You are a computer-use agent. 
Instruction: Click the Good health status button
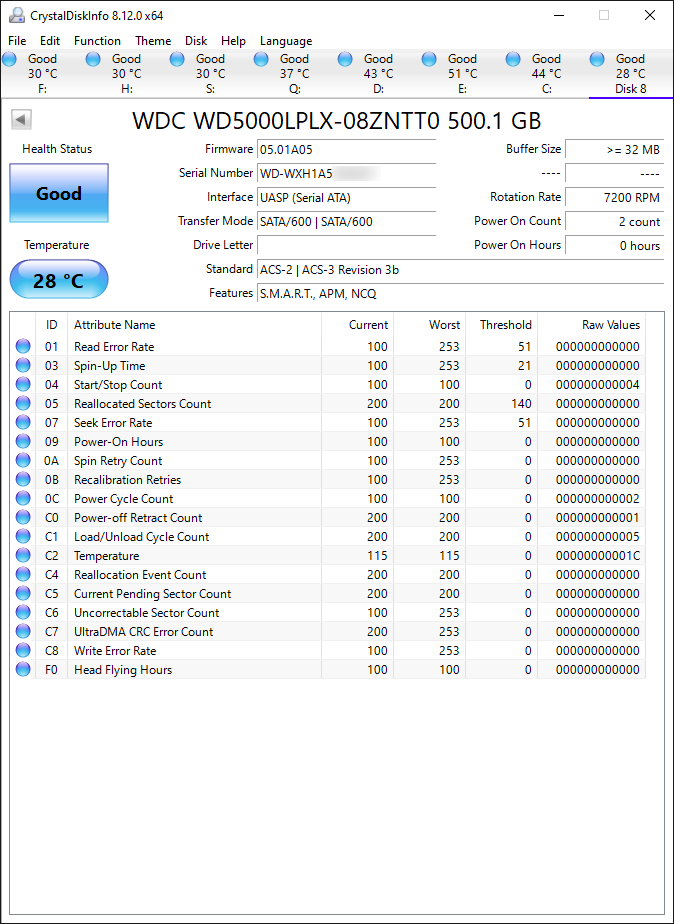[59, 194]
